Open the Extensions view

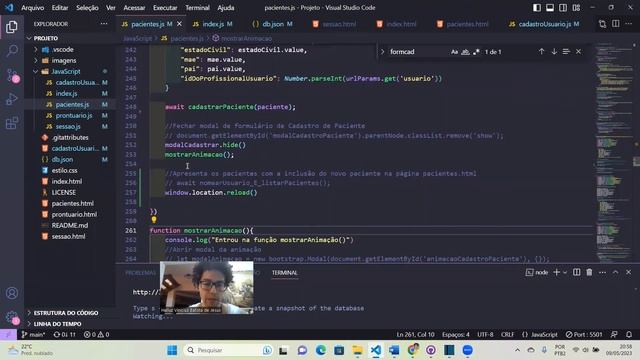(12, 123)
